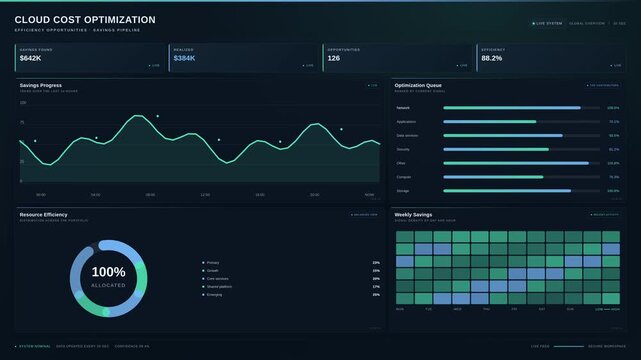Click the highest peak of the savings line chart
Image resolution: width=641 pixels, height=360 pixels.
(x=138, y=116)
